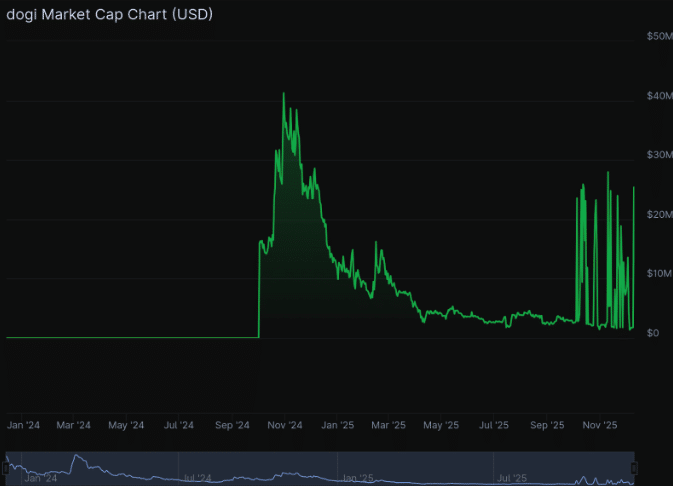Click the highest market cap peak near $40M

point(283,94)
